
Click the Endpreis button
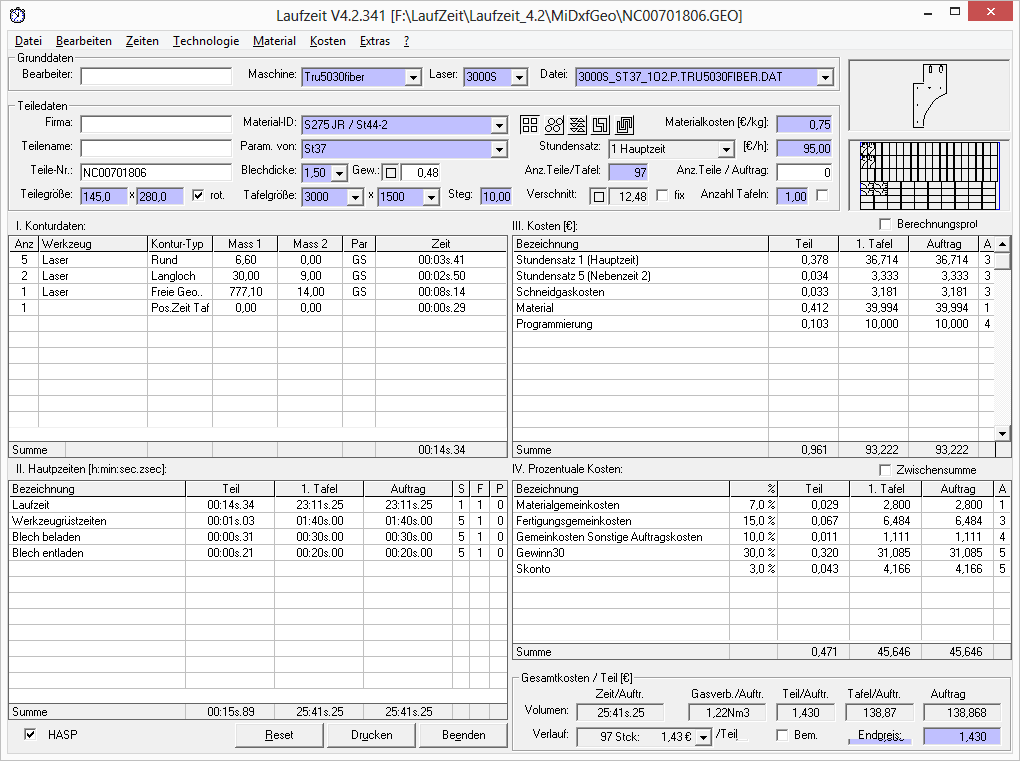[x=881, y=736]
